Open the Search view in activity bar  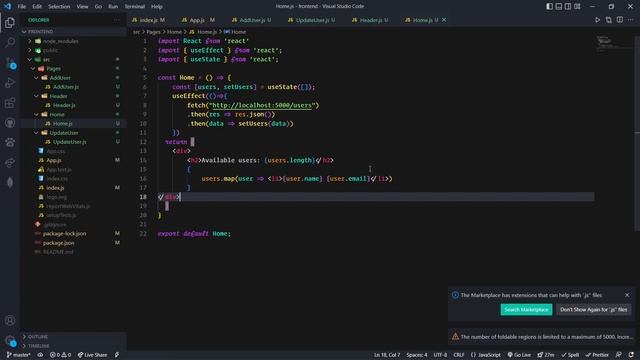[10, 42]
